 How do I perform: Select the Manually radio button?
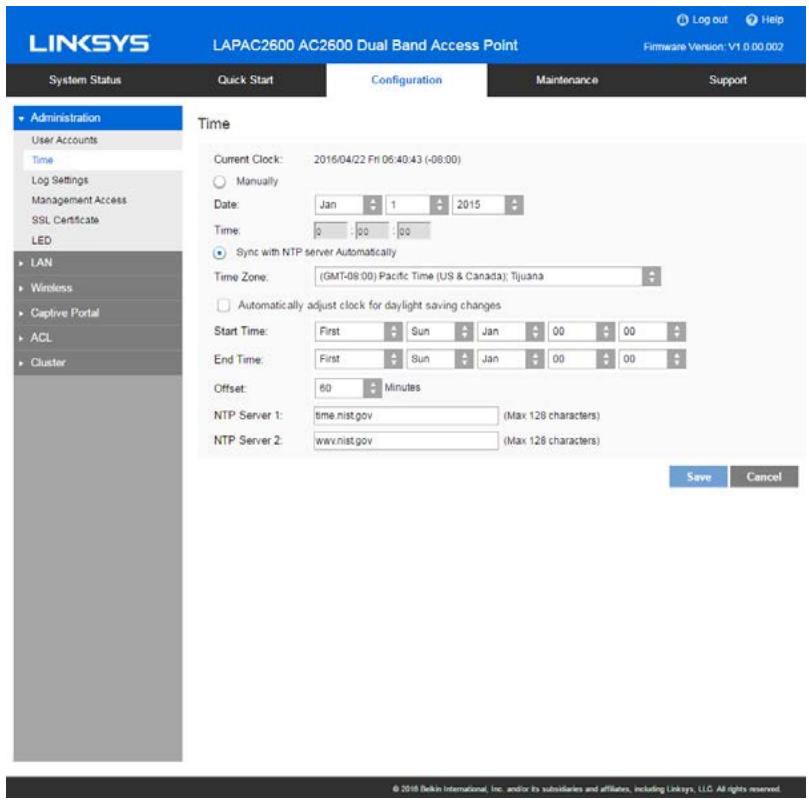[x=220, y=182]
